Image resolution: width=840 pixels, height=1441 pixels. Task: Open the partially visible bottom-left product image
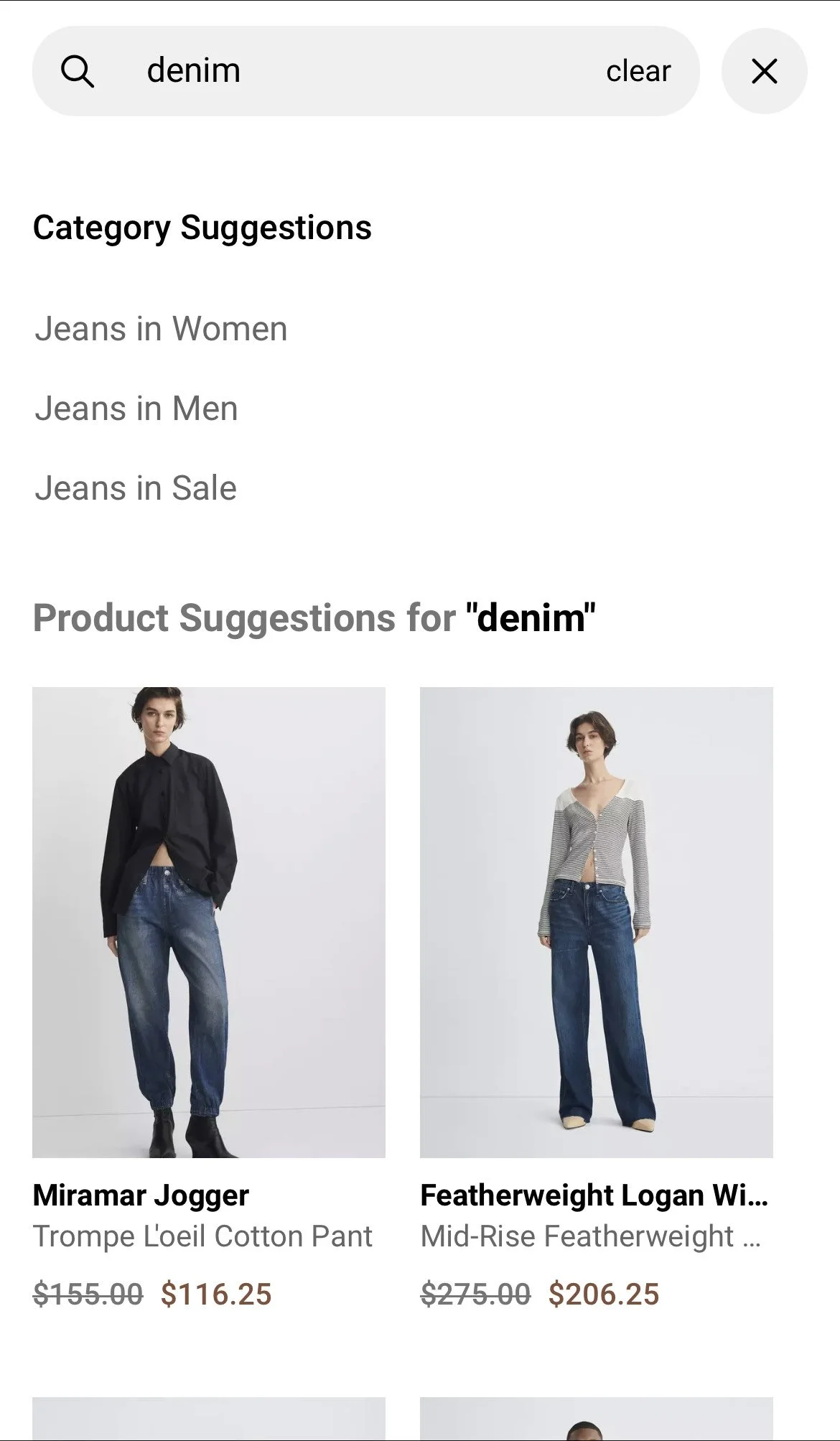point(209,1418)
